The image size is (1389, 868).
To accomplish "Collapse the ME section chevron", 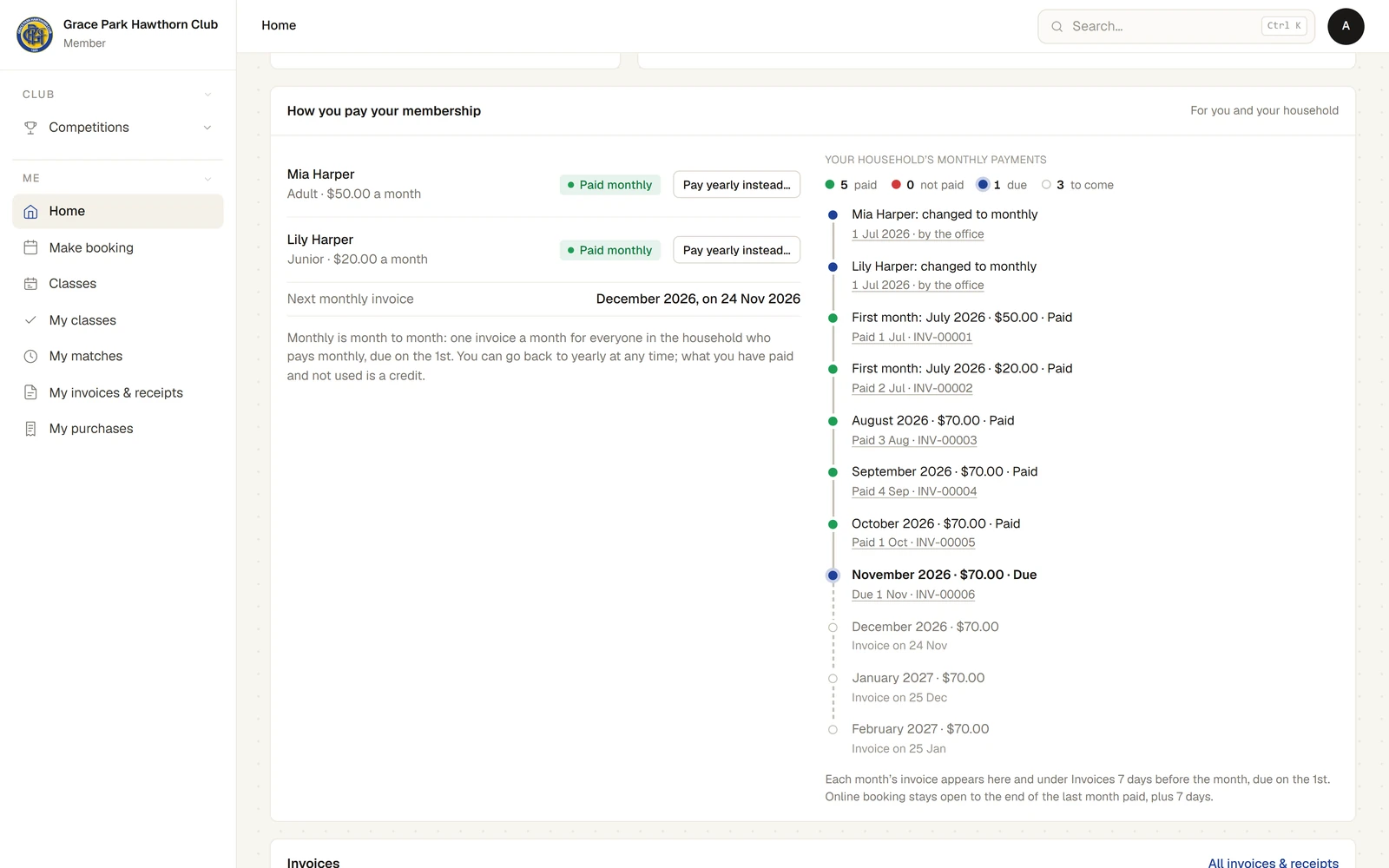I will pyautogui.click(x=207, y=179).
